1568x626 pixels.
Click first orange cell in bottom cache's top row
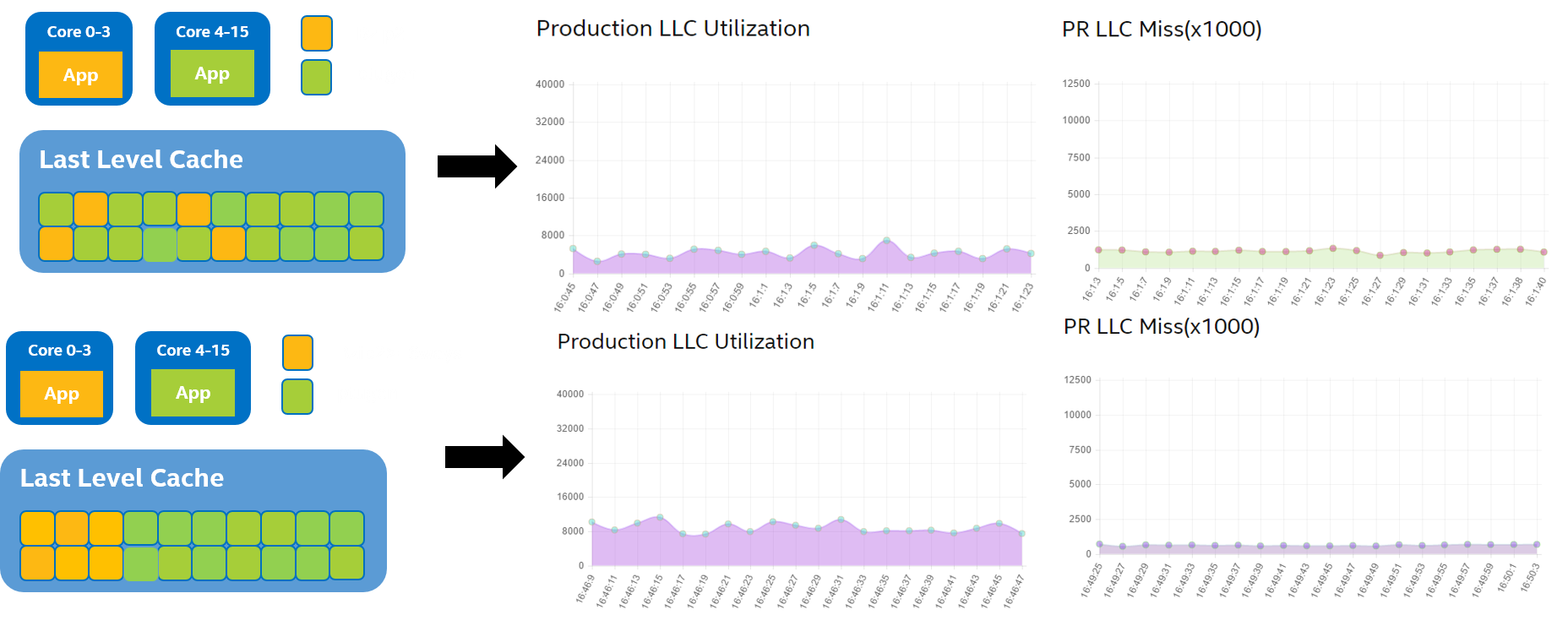click(x=38, y=528)
